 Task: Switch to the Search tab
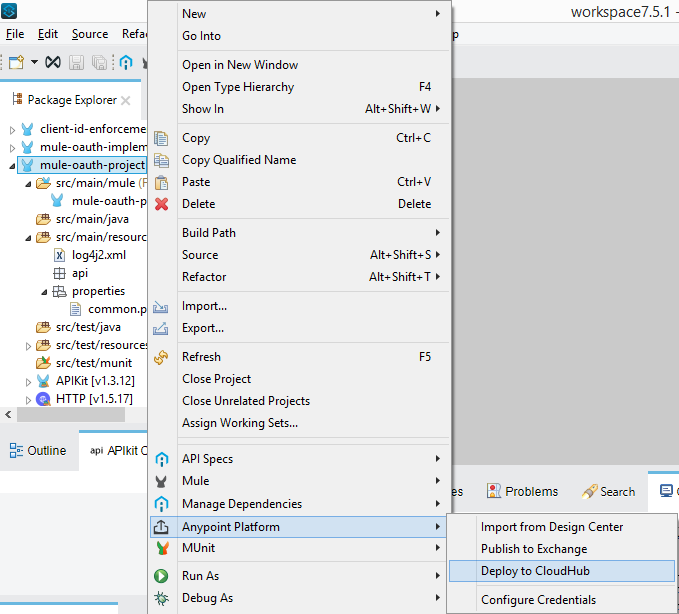608,491
